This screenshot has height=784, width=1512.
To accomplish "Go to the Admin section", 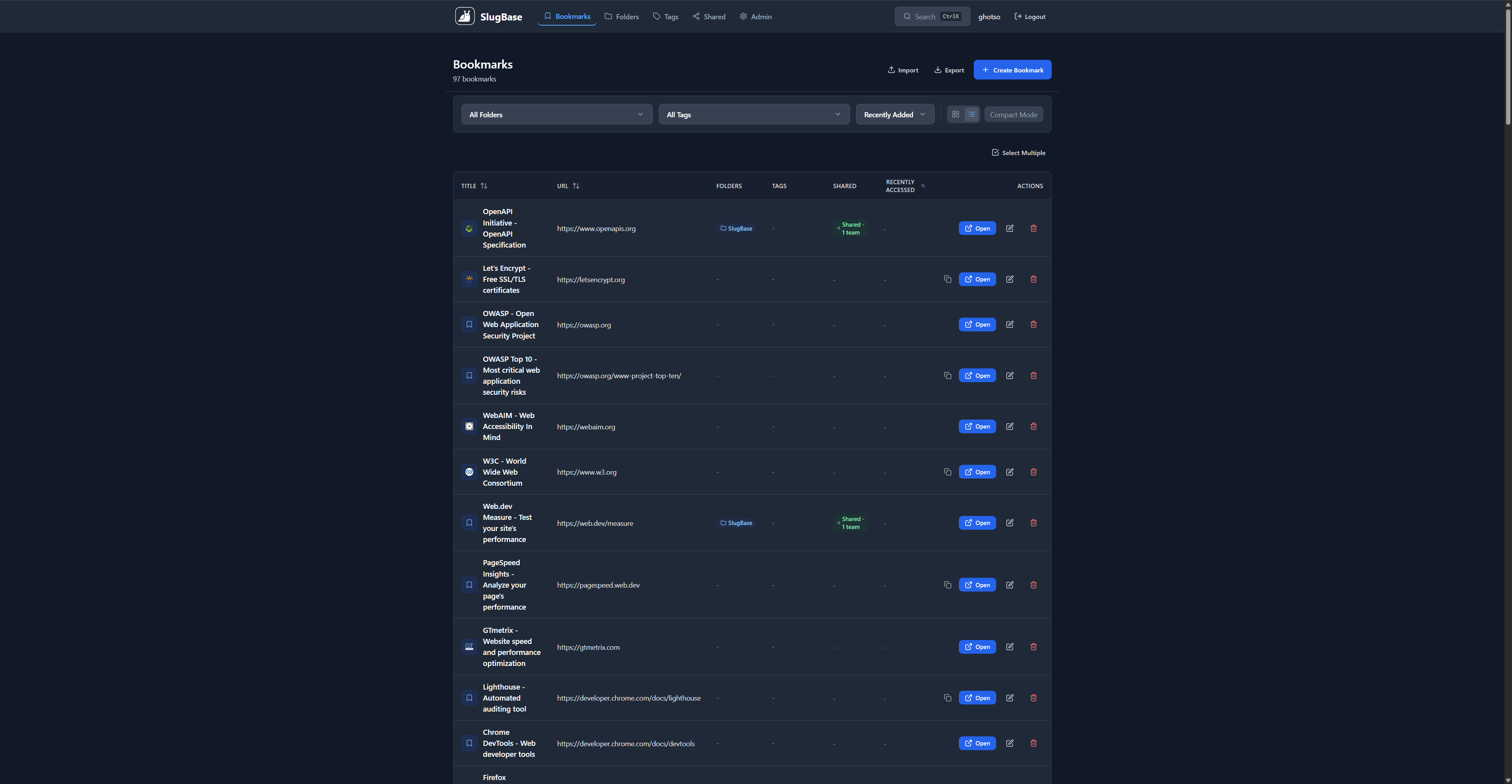I will coord(756,16).
